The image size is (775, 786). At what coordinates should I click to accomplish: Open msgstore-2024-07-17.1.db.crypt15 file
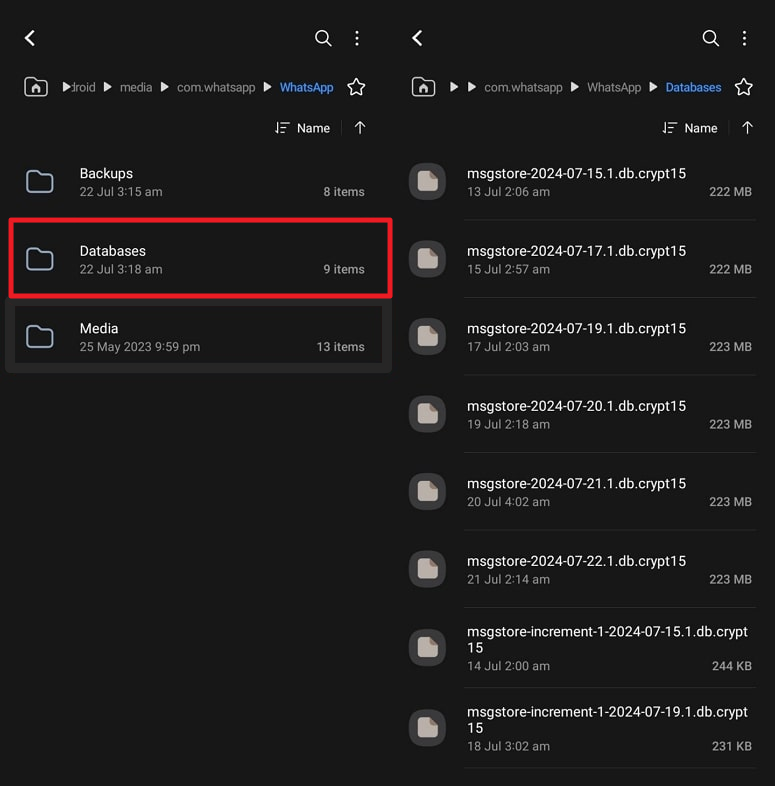(582, 259)
